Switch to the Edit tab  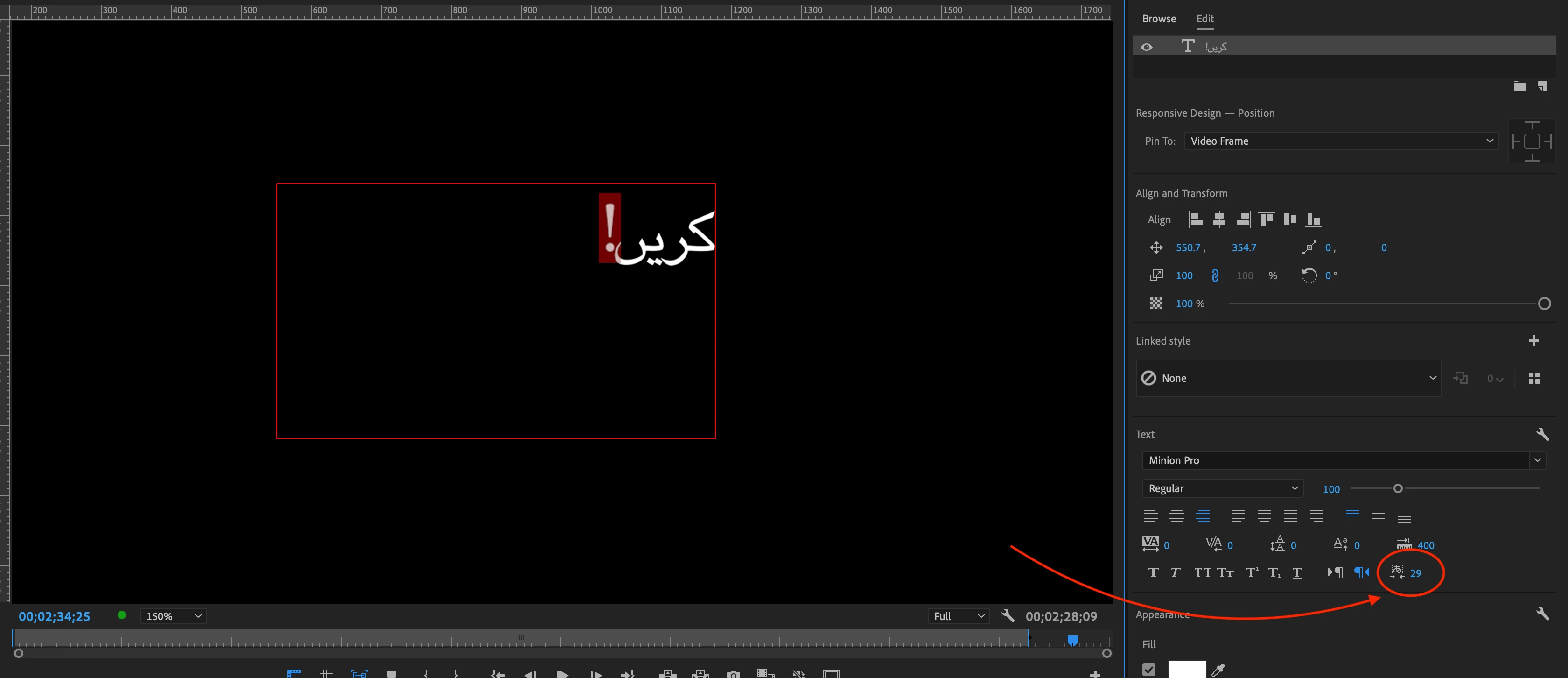[x=1204, y=19]
